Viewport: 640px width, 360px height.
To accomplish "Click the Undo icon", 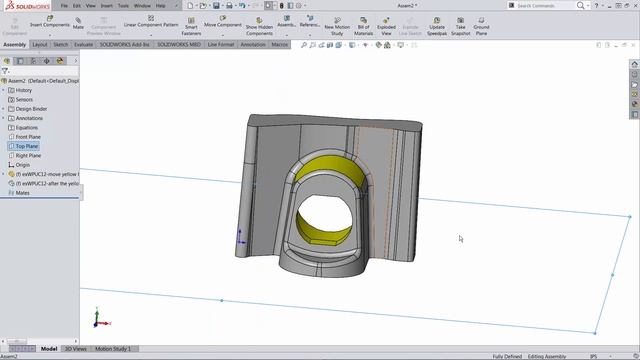I will (242, 6).
